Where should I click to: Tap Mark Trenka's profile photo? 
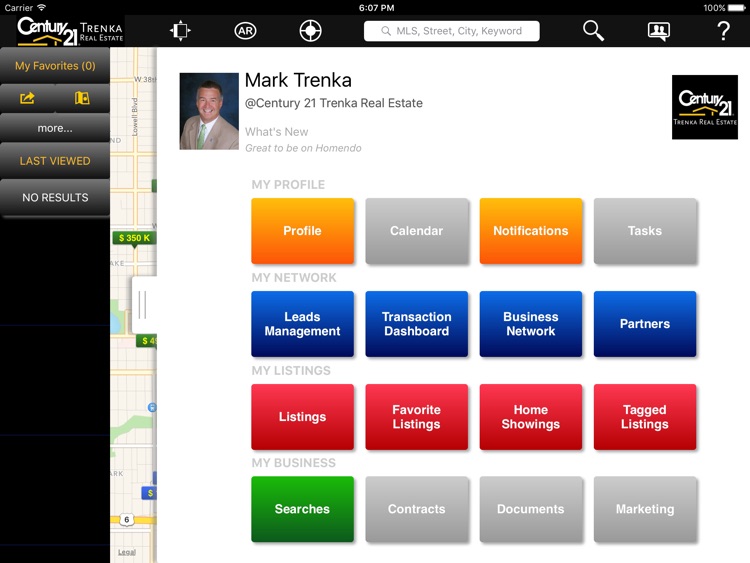point(209,111)
